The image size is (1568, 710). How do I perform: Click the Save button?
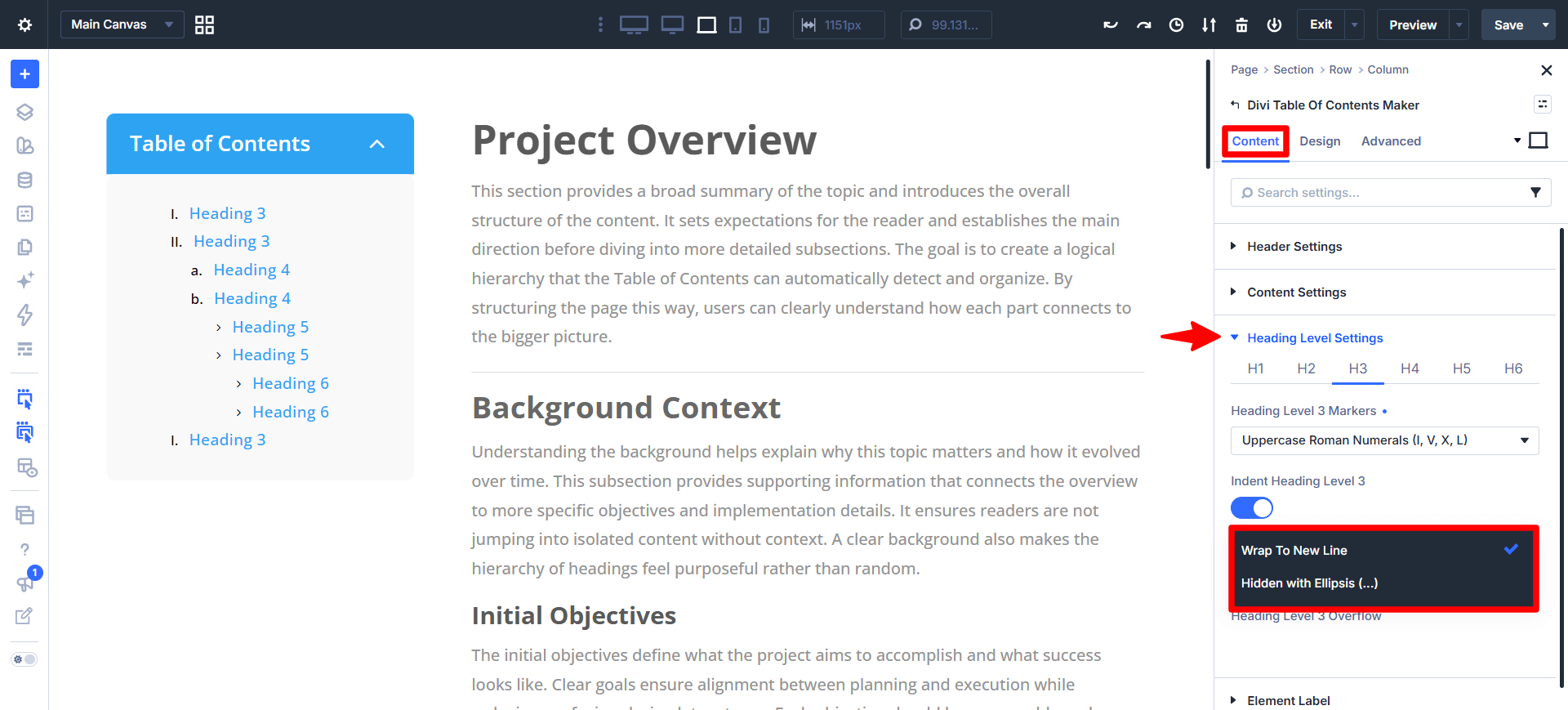pyautogui.click(x=1508, y=25)
